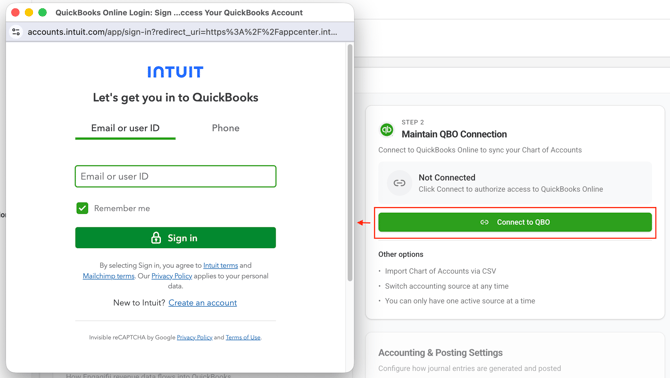The image size is (670, 378).
Task: Open the Intuit terms link
Action: click(x=220, y=265)
